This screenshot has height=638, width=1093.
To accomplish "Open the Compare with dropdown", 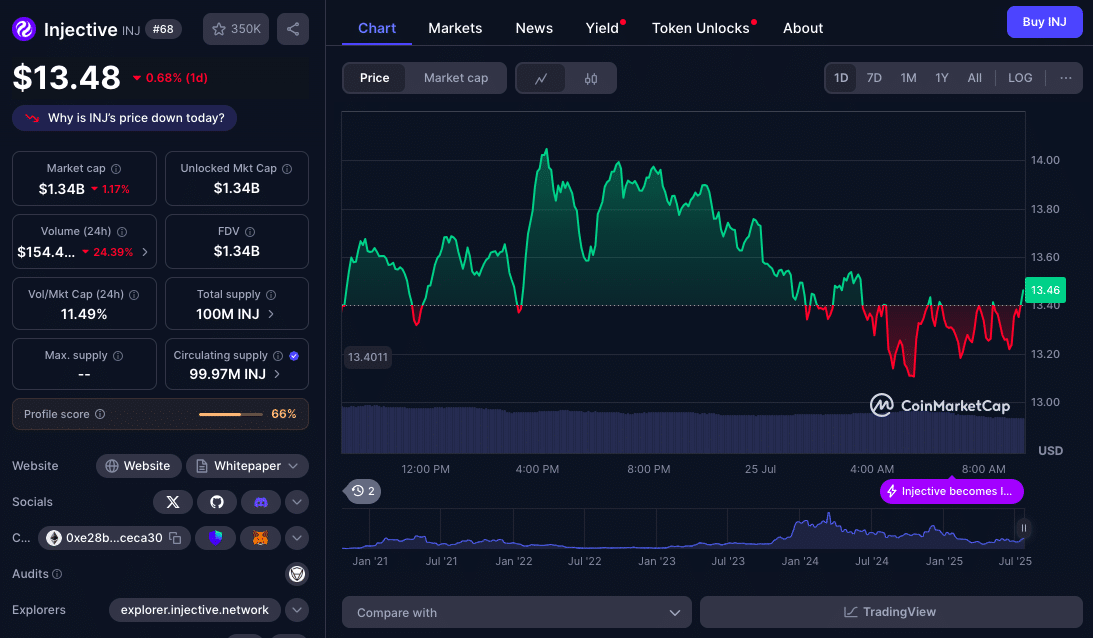I will 517,612.
